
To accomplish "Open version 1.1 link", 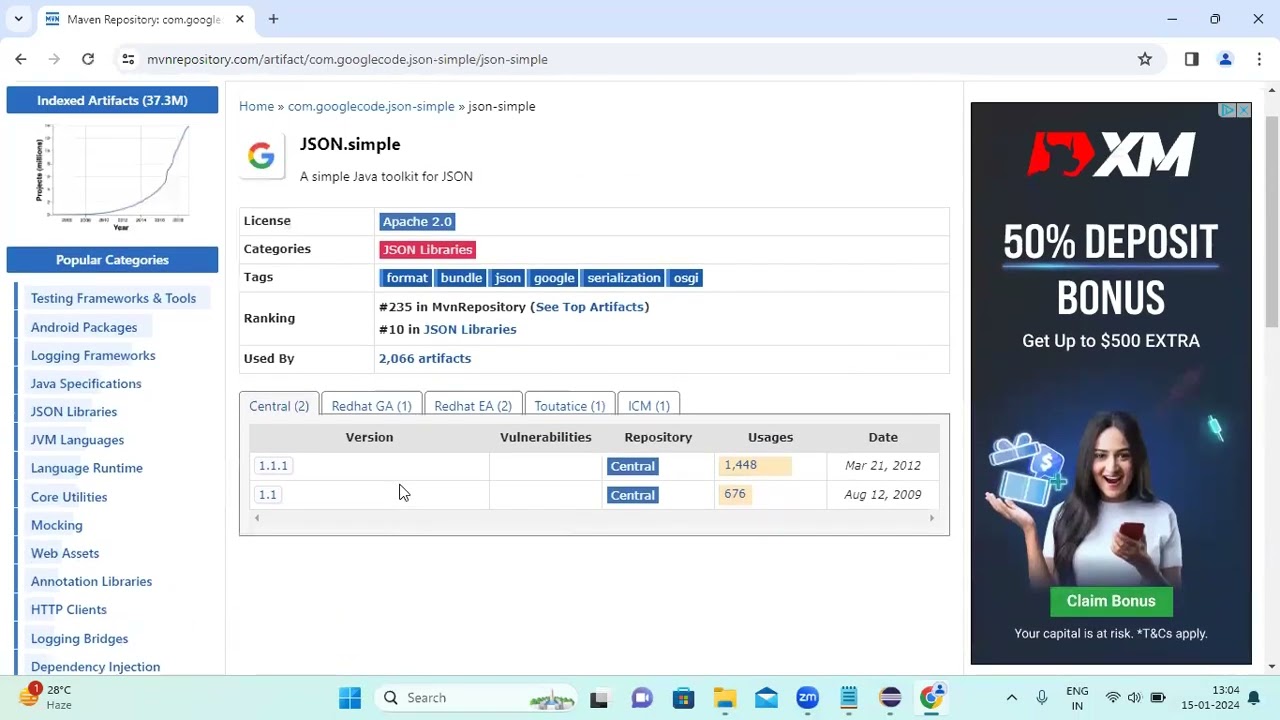I will (x=267, y=495).
